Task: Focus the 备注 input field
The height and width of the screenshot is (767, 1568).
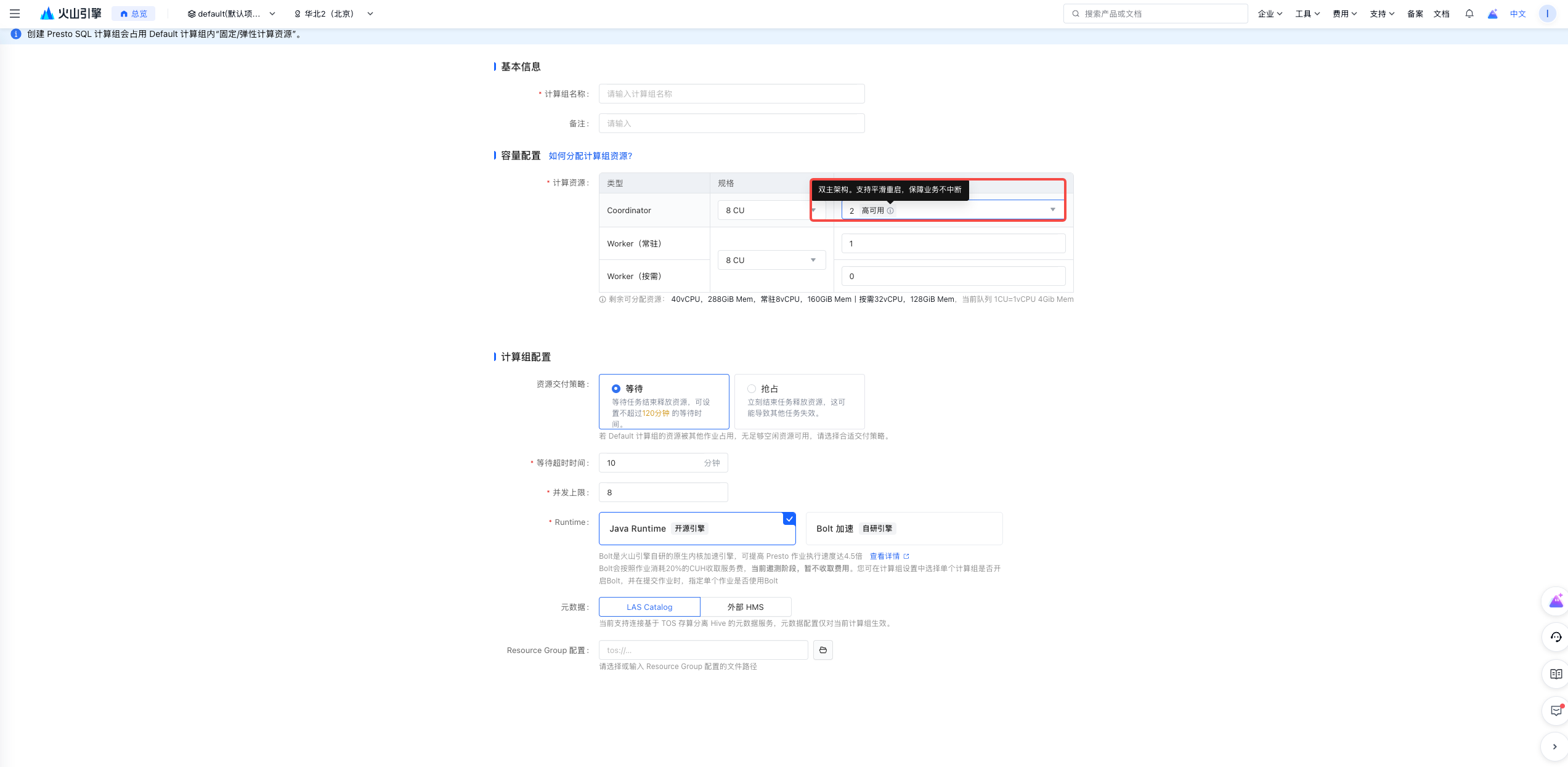Action: (x=732, y=123)
